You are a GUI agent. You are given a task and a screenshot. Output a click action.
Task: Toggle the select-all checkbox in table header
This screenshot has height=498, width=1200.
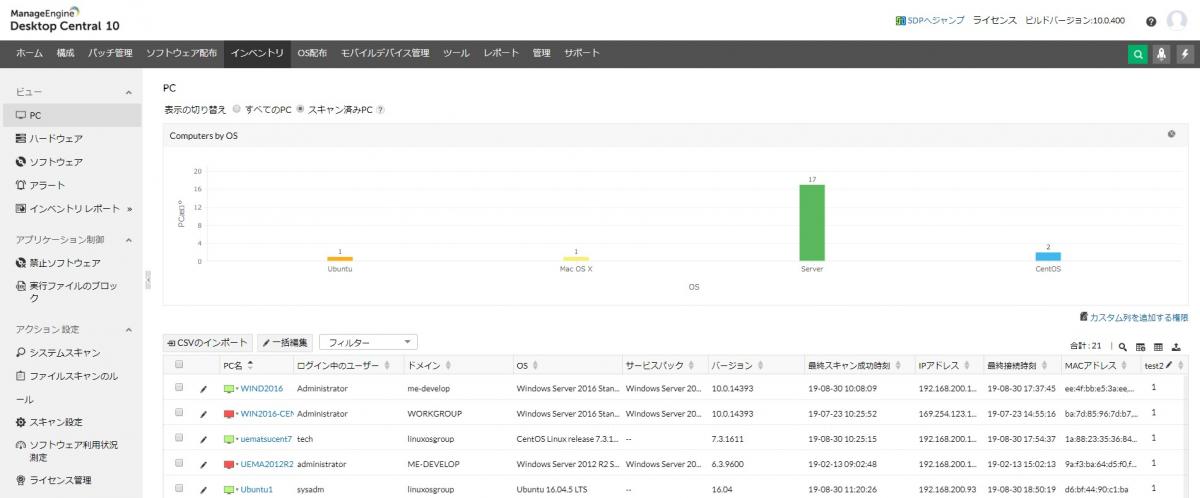coord(179,365)
